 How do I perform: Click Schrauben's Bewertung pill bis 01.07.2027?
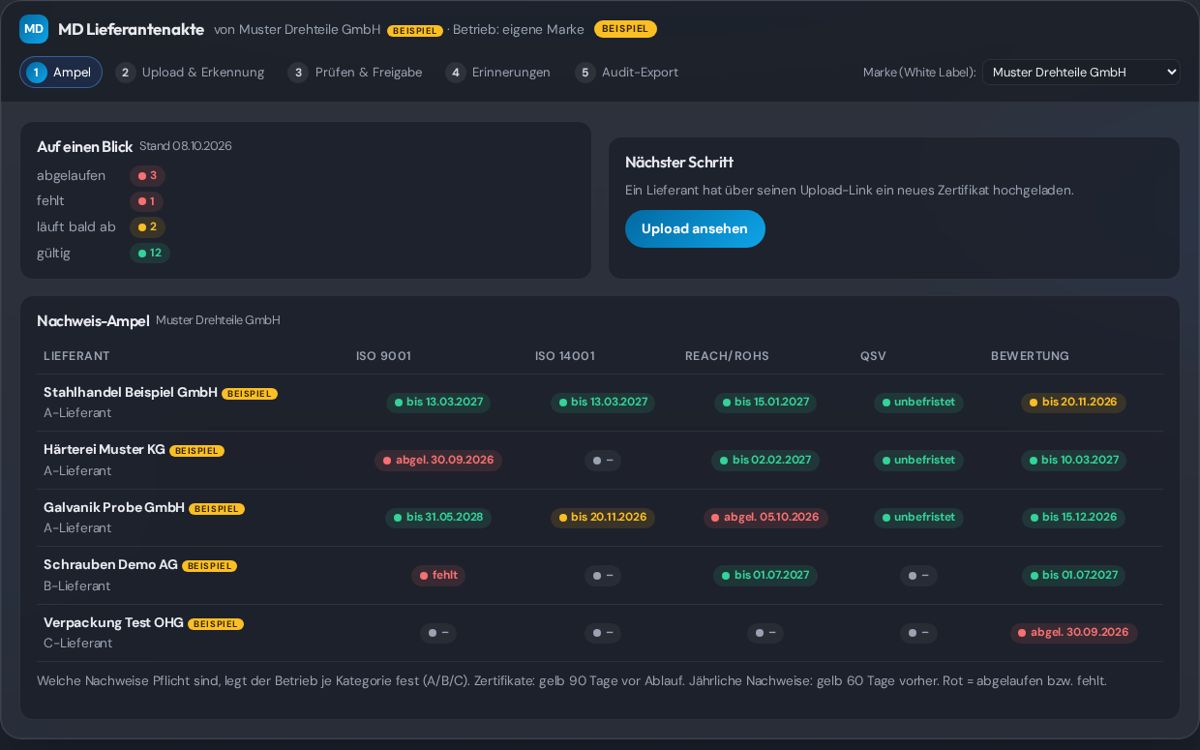(x=1073, y=575)
